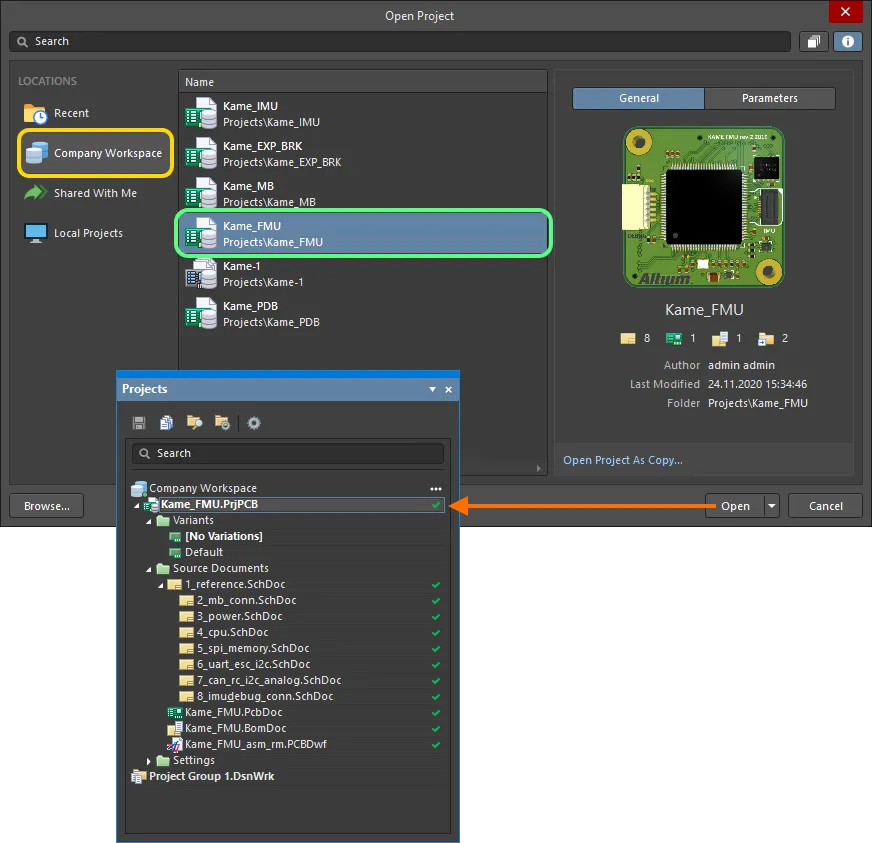Select the Company Workspace location
Image resolution: width=872 pixels, height=843 pixels.
95,153
